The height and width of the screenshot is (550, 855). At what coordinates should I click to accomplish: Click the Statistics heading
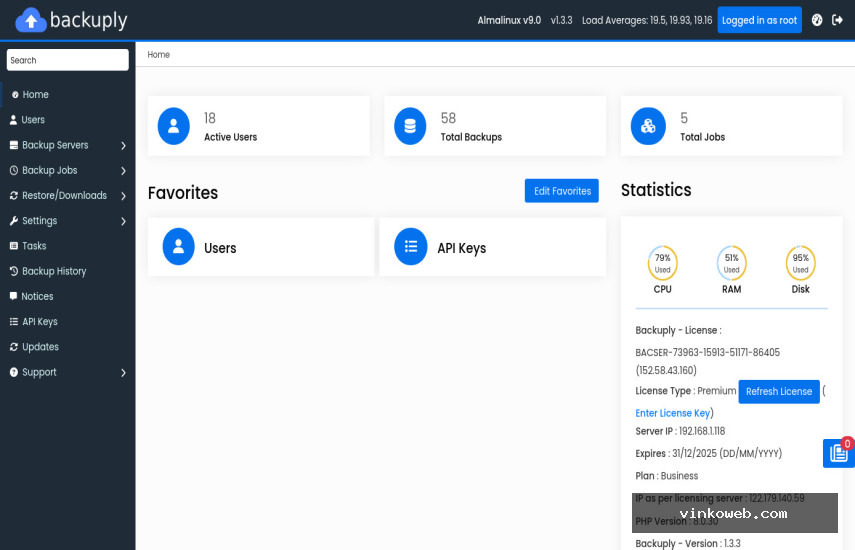click(656, 190)
